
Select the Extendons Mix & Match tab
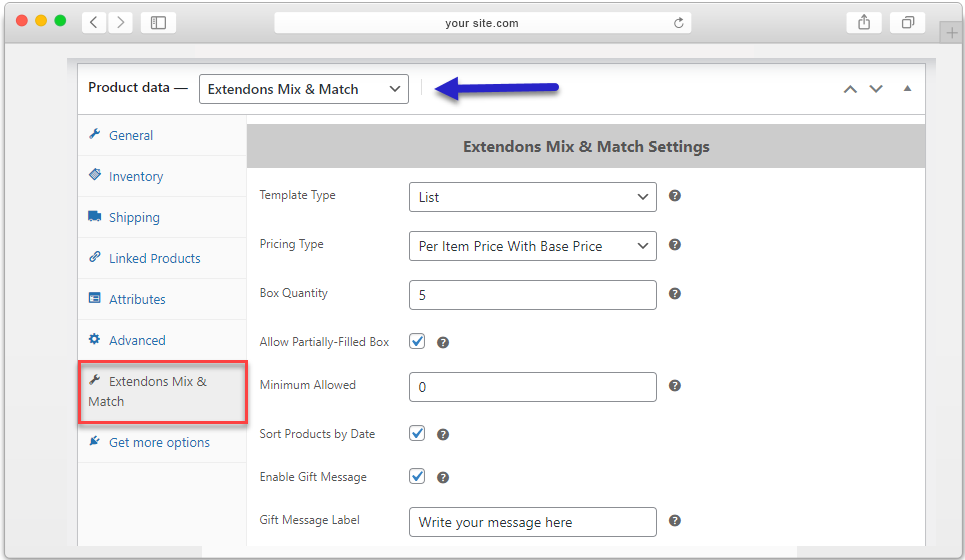click(x=163, y=392)
